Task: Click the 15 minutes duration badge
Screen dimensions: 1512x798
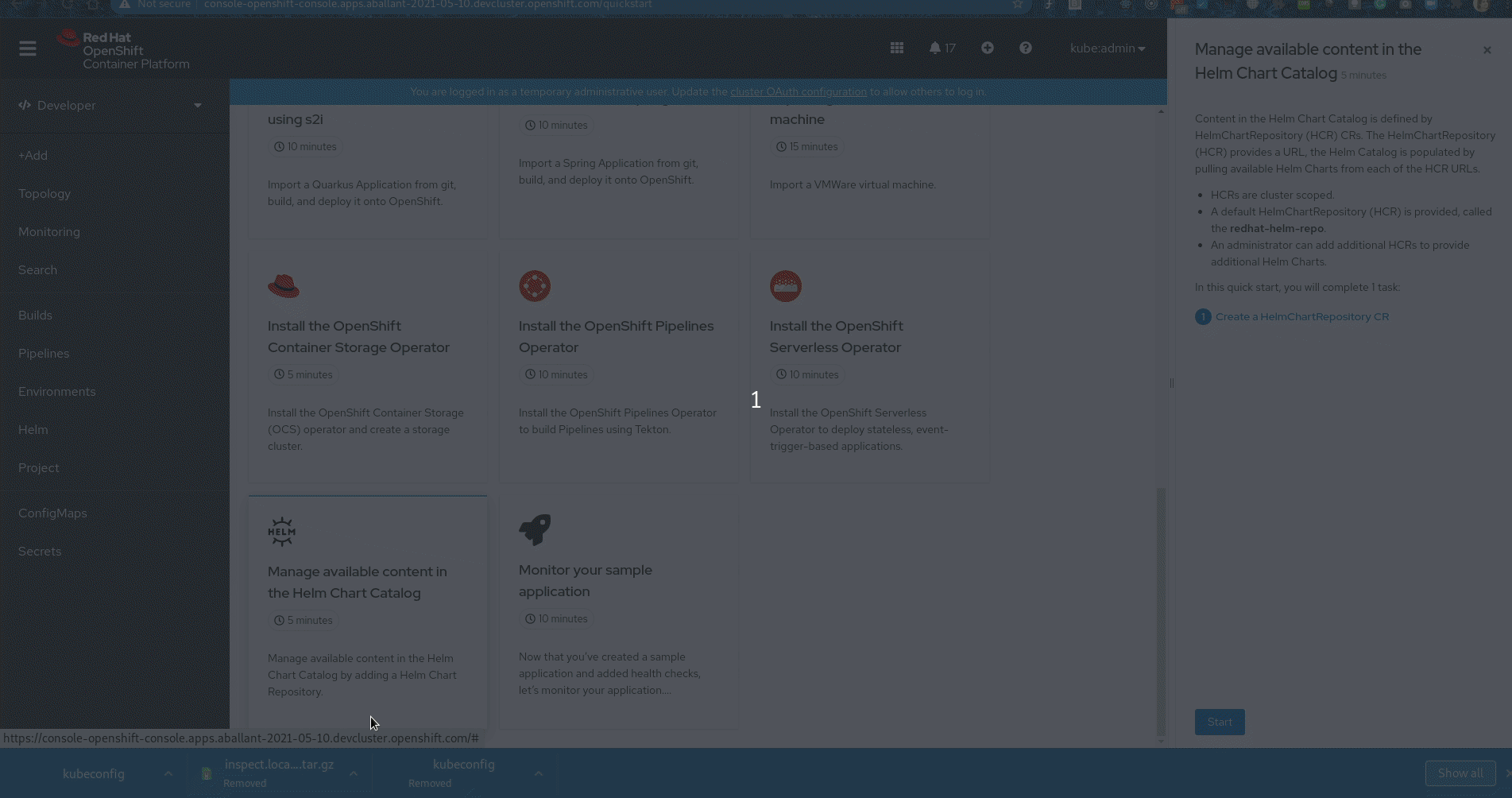Action: [807, 147]
